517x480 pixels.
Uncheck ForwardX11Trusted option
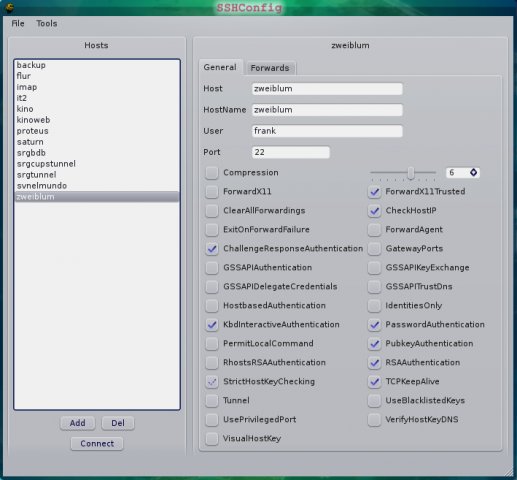[x=374, y=192]
